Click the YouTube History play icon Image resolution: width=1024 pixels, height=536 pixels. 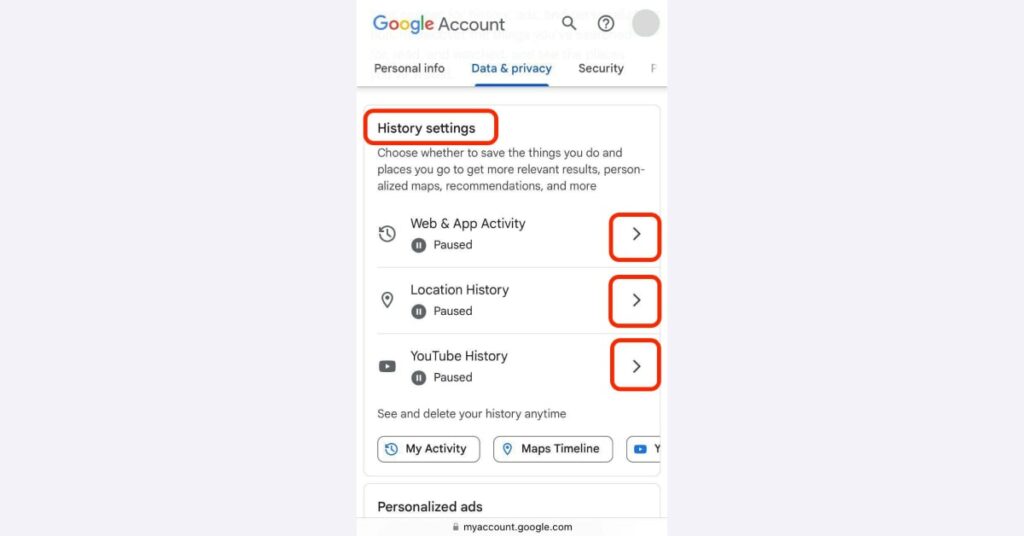tap(387, 366)
